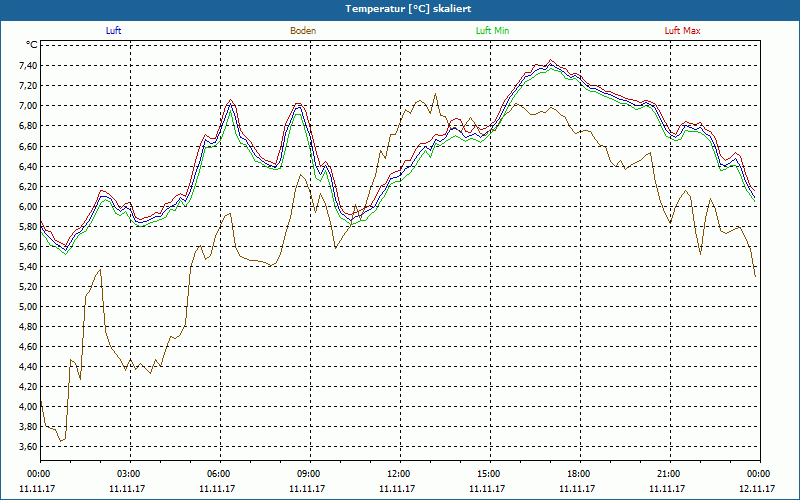Viewport: 800px width, 500px height.
Task: Click the 7,20 value on the y-axis
Action: pos(29,86)
